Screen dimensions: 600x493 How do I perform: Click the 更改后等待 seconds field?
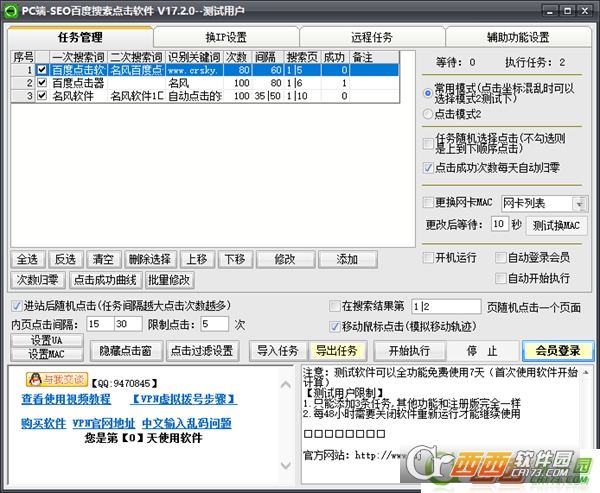[499, 224]
